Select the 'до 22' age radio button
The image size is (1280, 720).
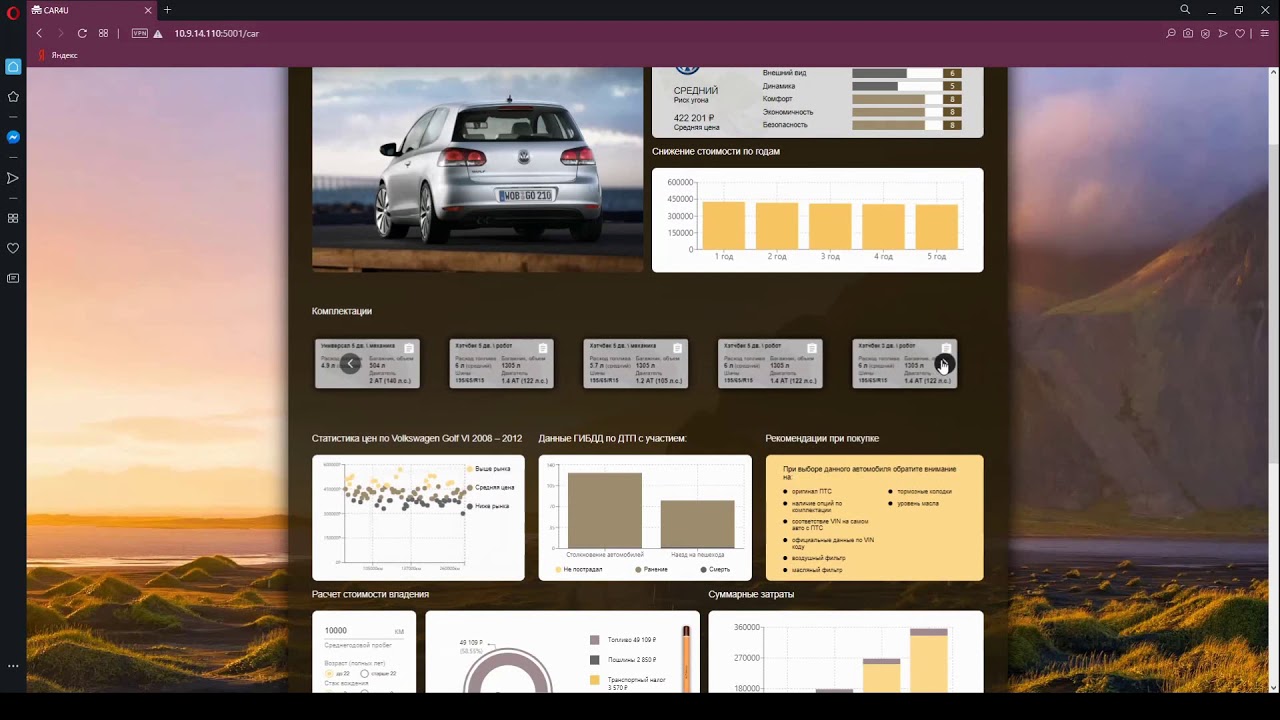click(x=329, y=674)
